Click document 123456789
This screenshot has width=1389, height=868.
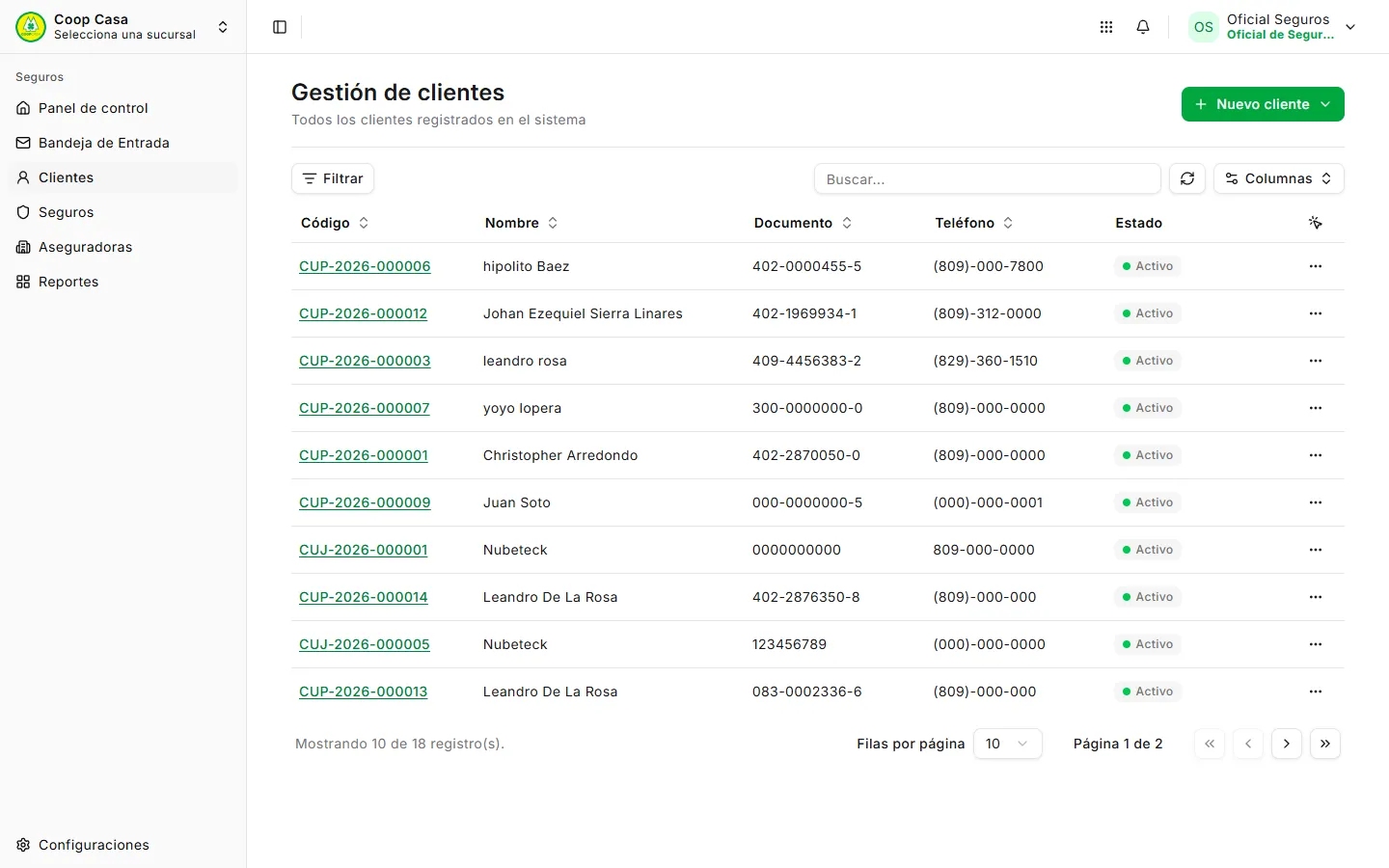(x=789, y=644)
